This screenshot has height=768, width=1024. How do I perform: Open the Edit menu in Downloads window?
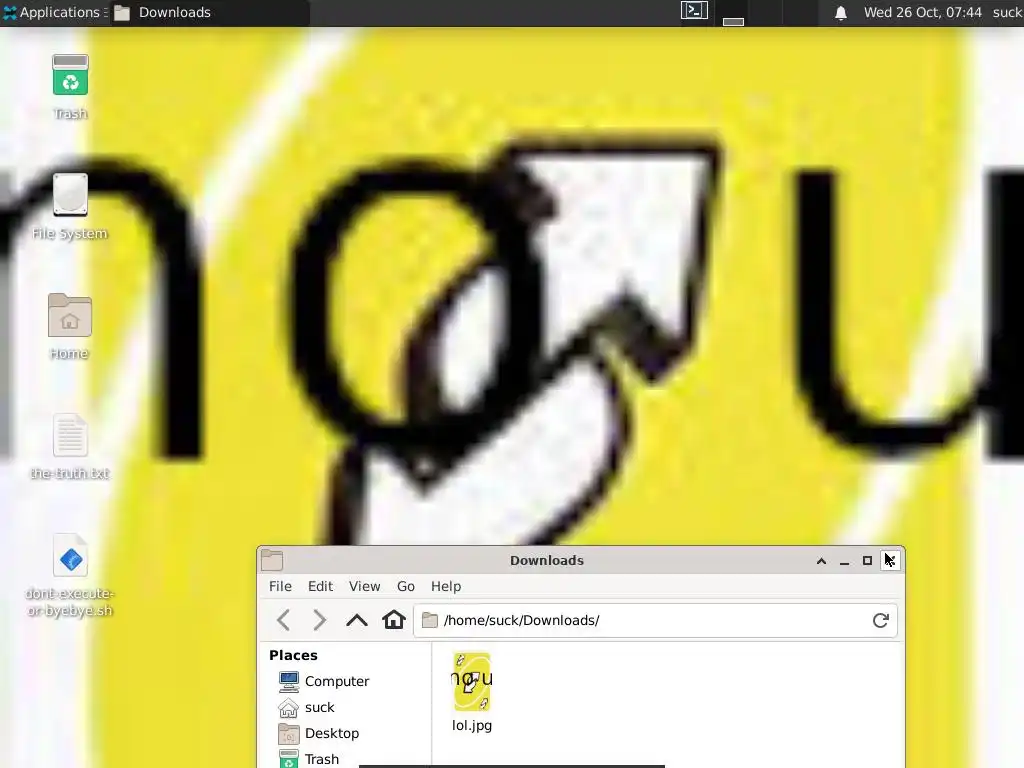[320, 586]
